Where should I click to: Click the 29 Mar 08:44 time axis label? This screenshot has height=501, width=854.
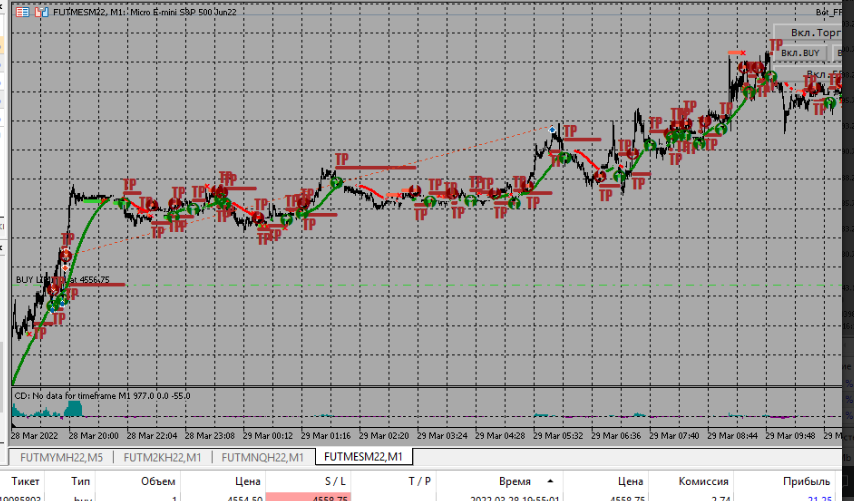733,436
